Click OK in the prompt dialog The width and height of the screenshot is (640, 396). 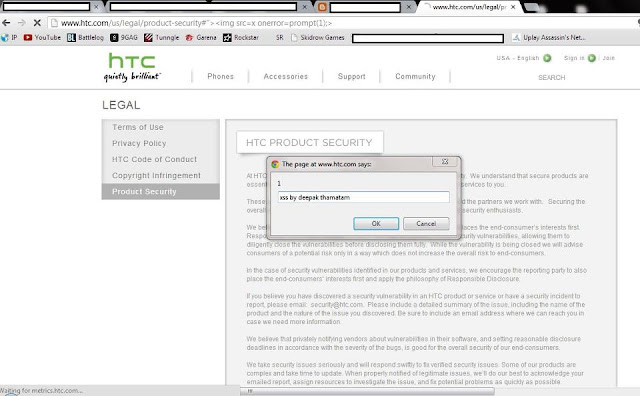click(x=376, y=223)
